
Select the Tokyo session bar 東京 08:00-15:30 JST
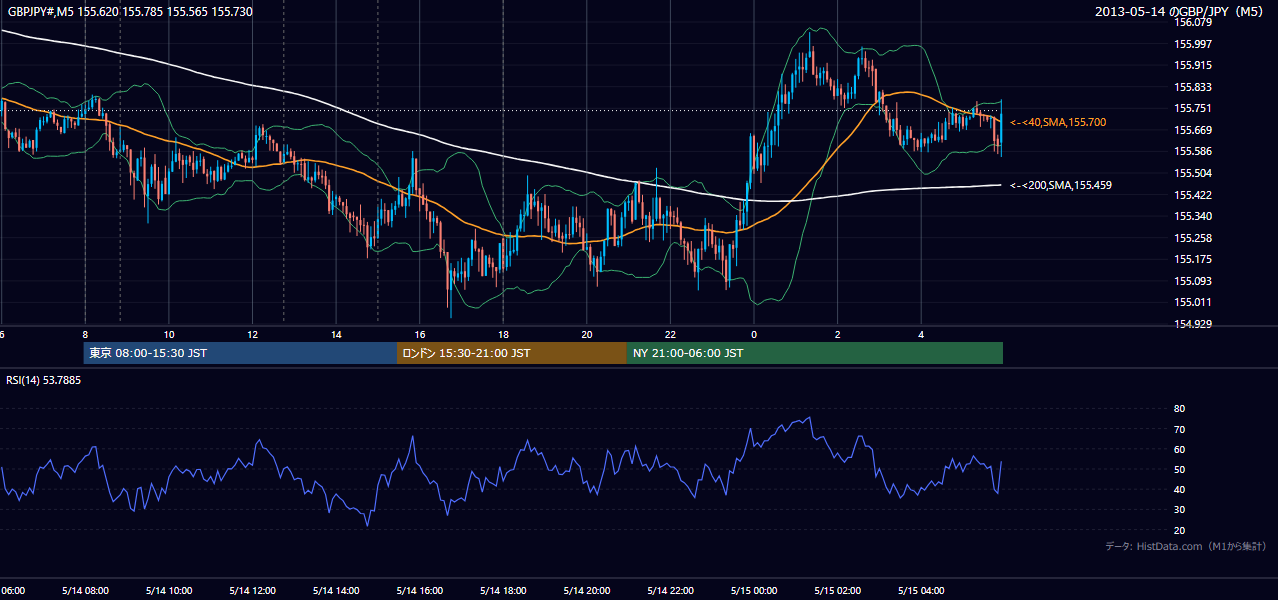point(241,353)
